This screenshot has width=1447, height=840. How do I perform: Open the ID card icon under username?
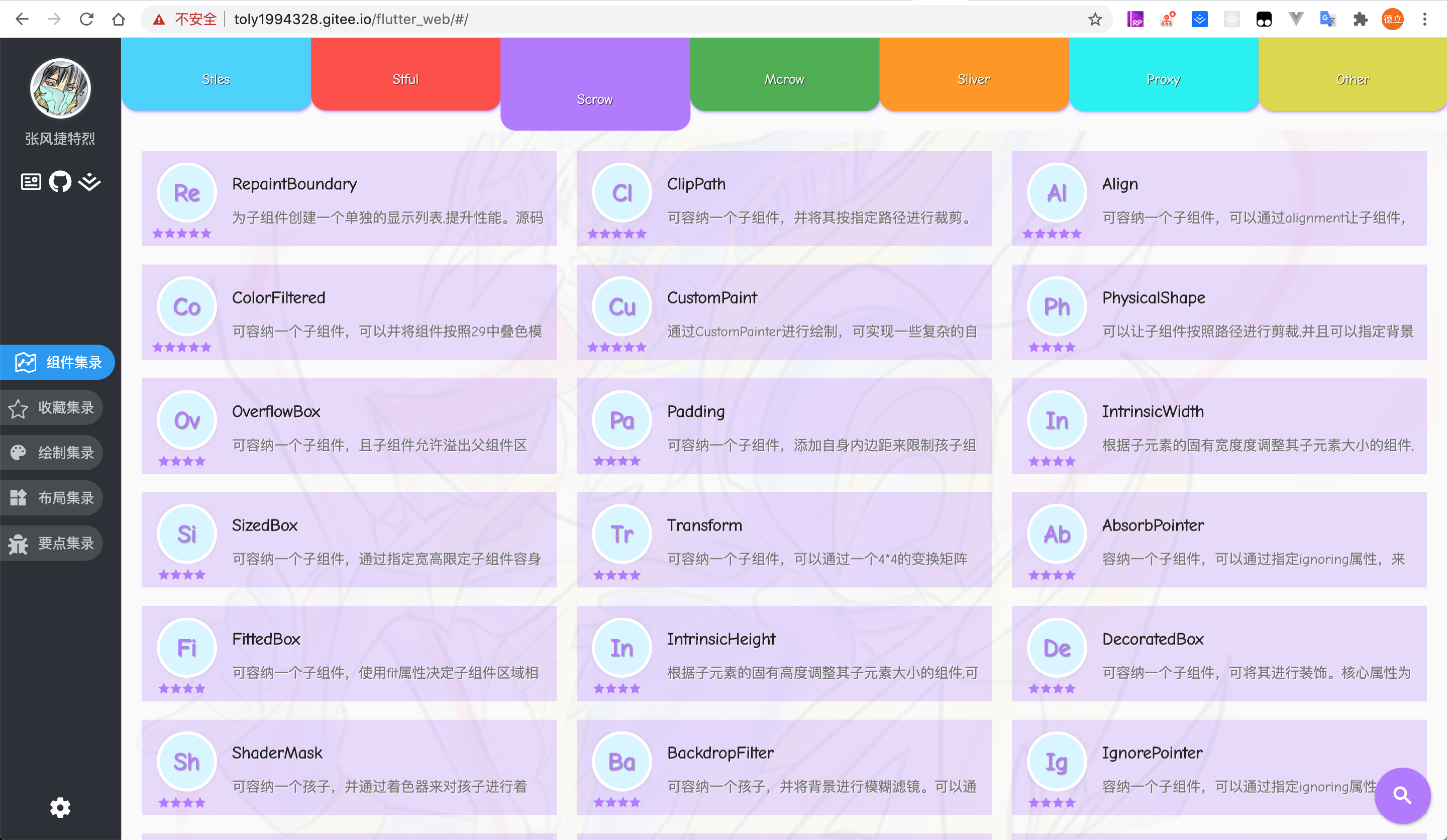coord(31,182)
